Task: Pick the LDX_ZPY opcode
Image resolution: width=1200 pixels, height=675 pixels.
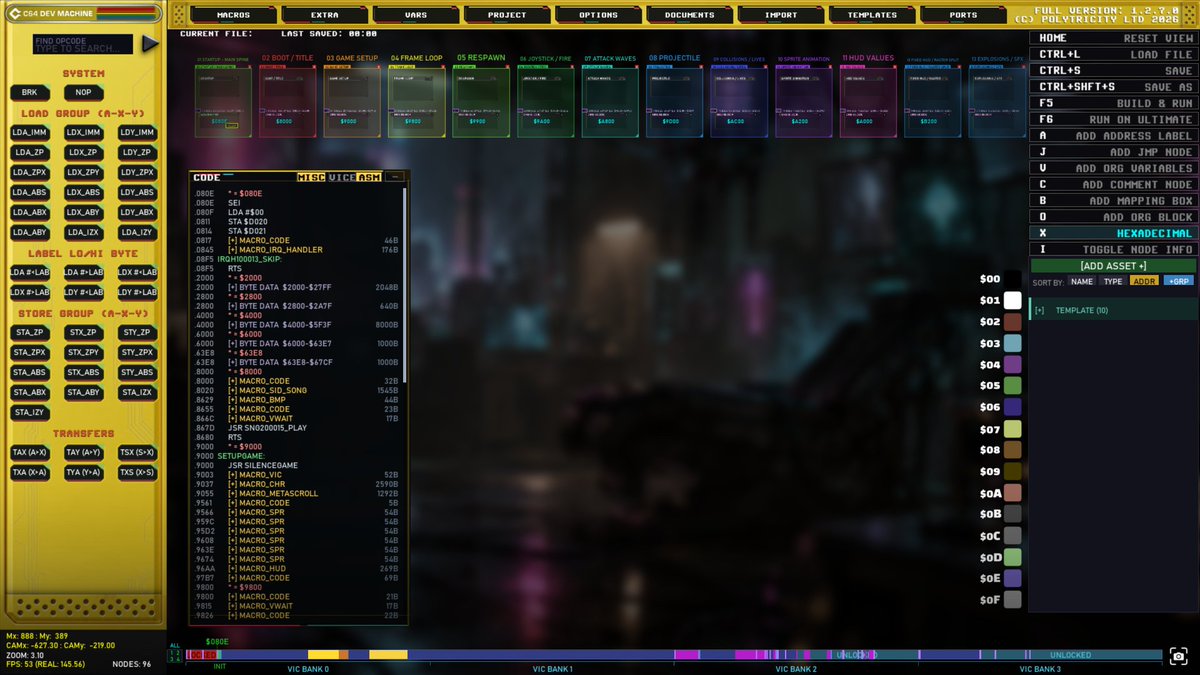Action: [x=84, y=172]
